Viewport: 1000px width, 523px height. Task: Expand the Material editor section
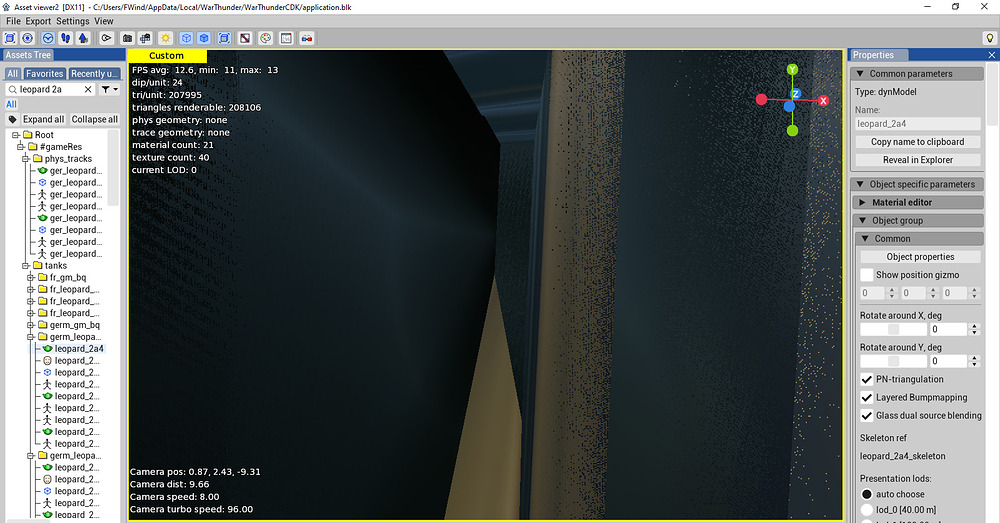coord(917,202)
